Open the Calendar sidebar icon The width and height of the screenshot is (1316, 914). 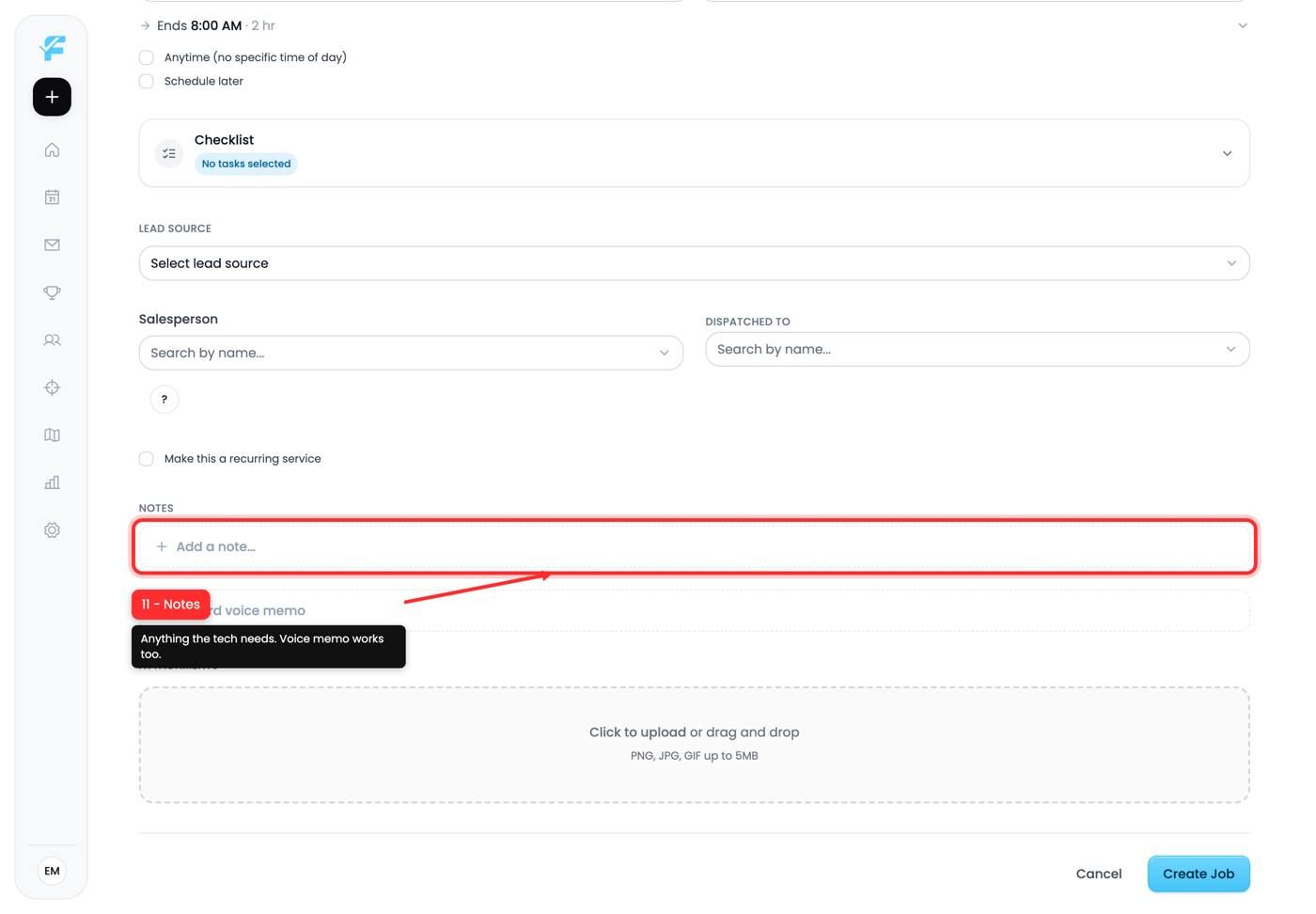(x=52, y=197)
